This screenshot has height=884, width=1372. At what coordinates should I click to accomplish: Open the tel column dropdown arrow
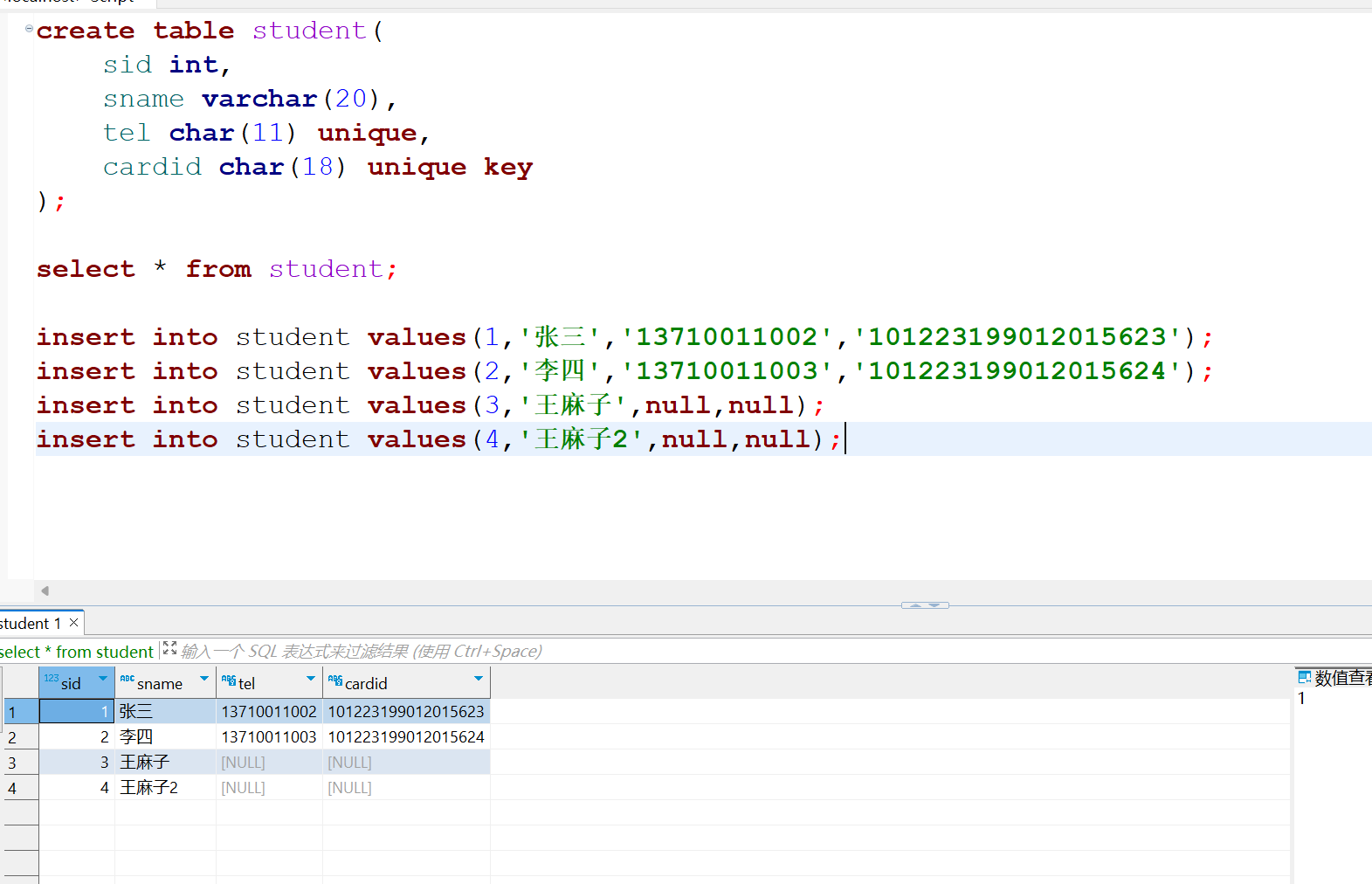pyautogui.click(x=311, y=679)
